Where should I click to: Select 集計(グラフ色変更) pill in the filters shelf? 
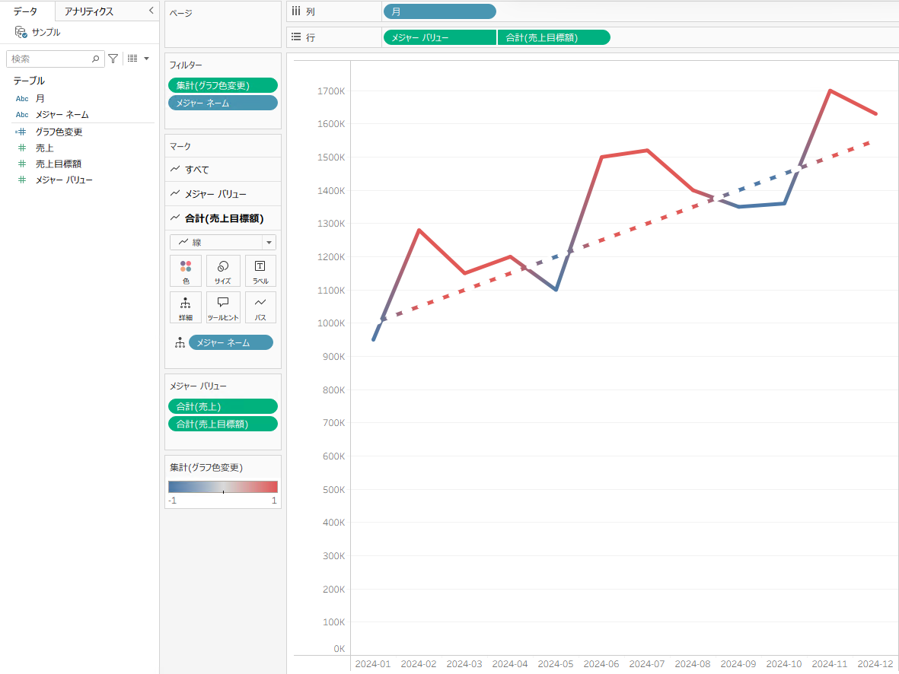223,86
